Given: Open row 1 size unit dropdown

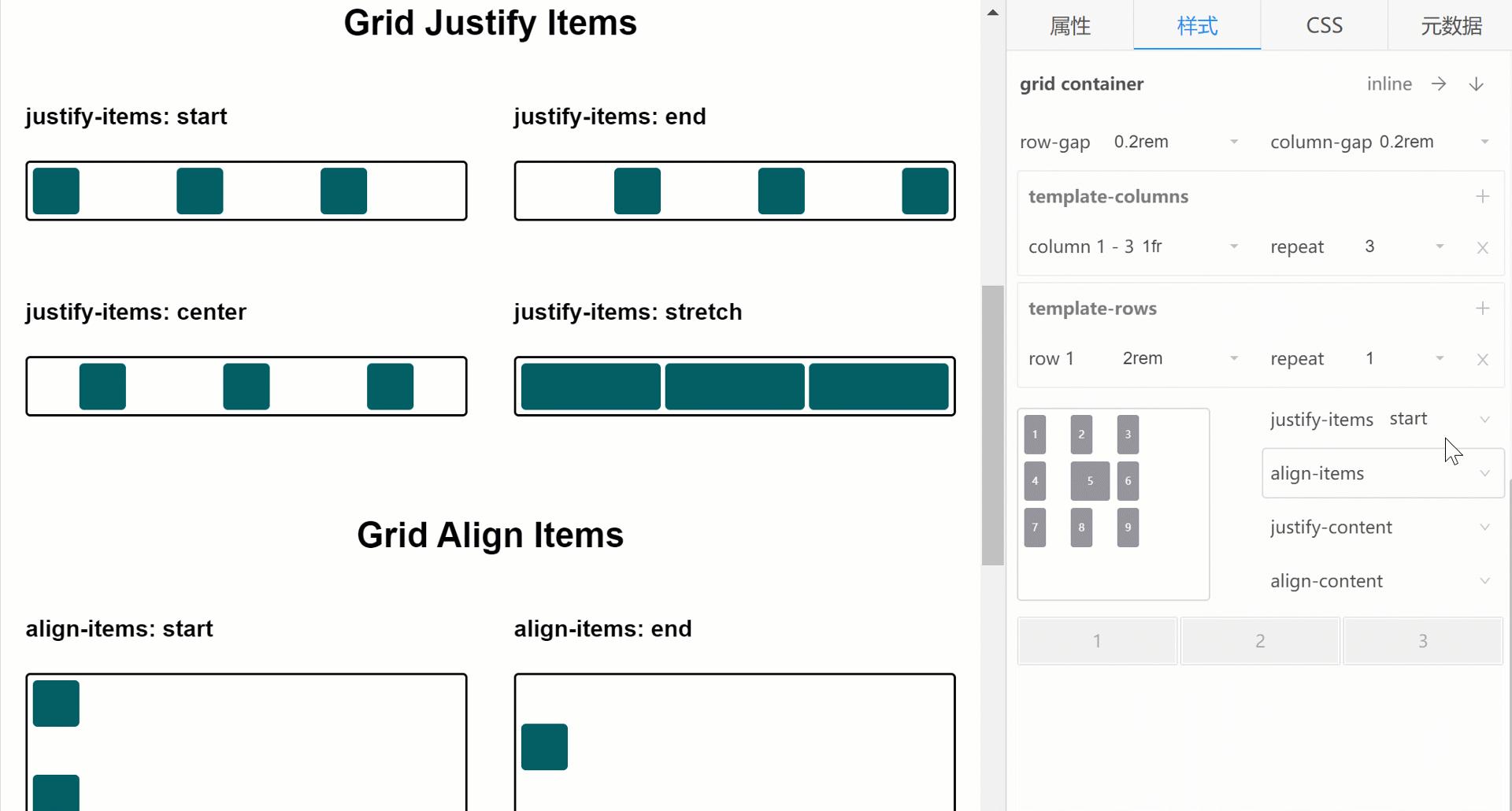Looking at the screenshot, I should pos(1234,358).
